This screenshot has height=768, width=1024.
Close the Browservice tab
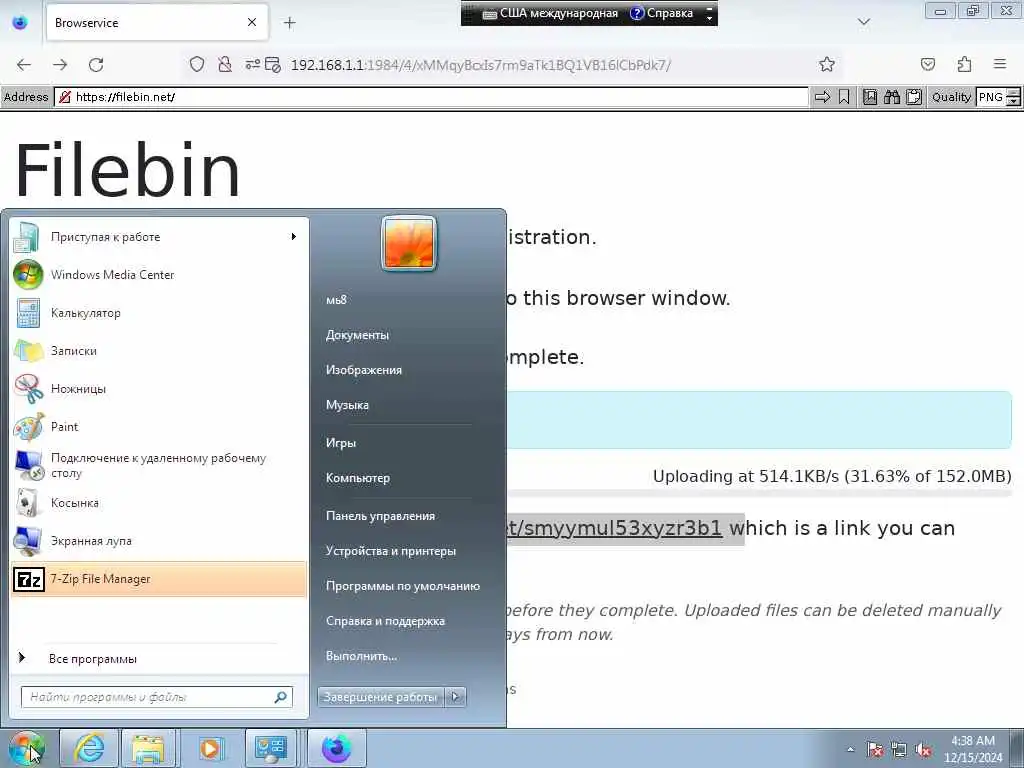(252, 22)
